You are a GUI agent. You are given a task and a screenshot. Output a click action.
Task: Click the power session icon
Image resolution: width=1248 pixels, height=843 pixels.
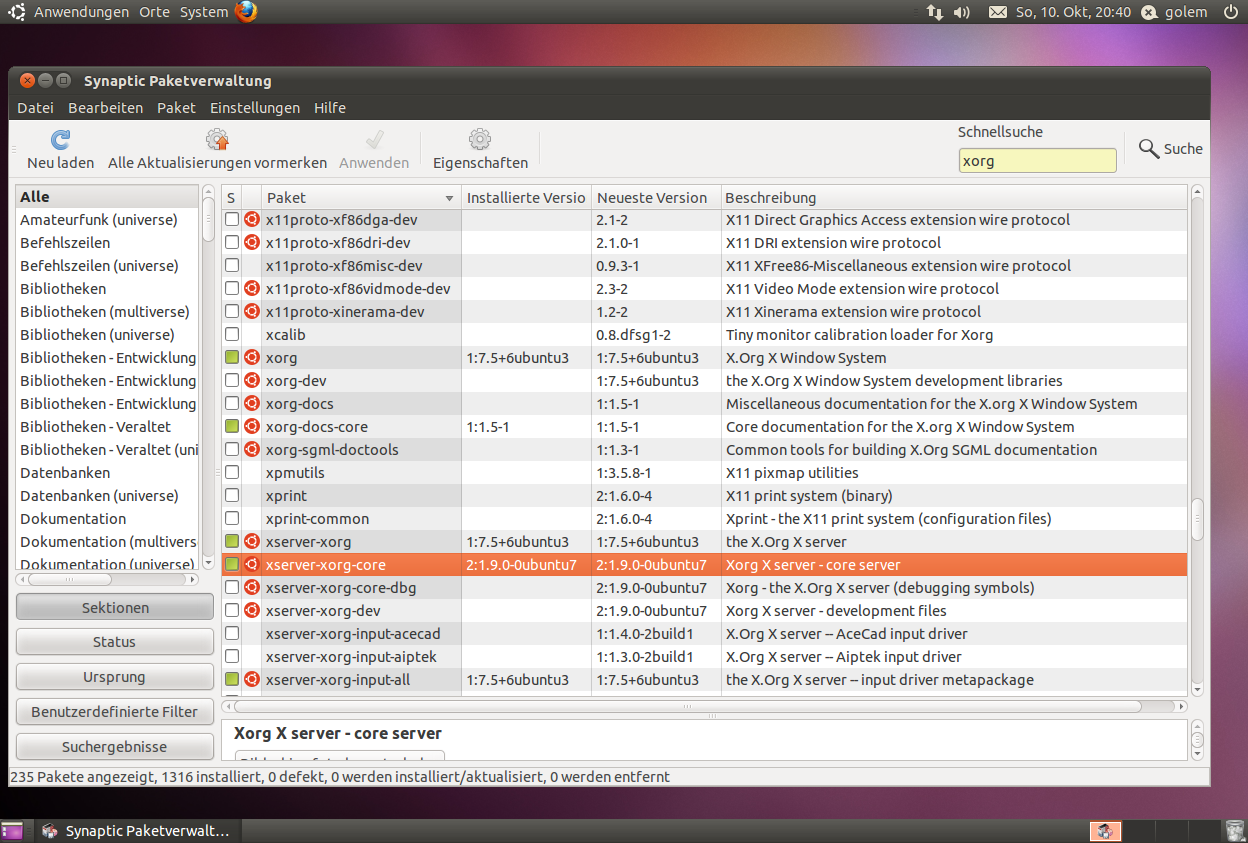tap(1230, 12)
